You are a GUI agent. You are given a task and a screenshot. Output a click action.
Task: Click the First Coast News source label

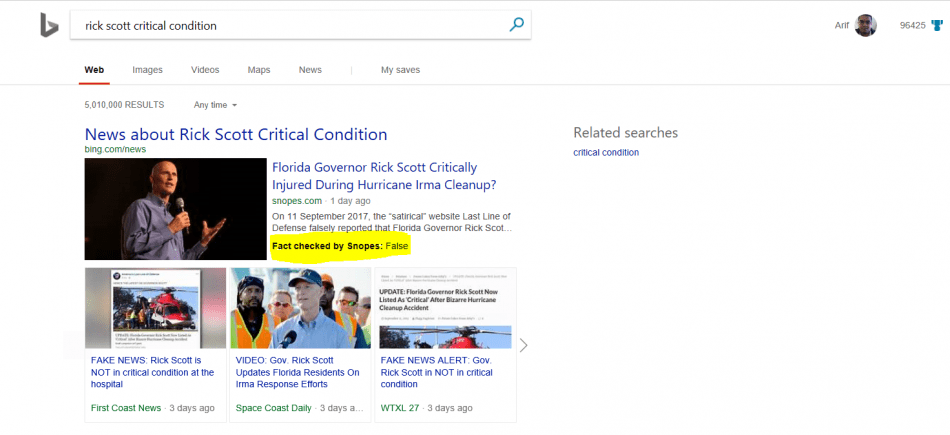pos(126,408)
